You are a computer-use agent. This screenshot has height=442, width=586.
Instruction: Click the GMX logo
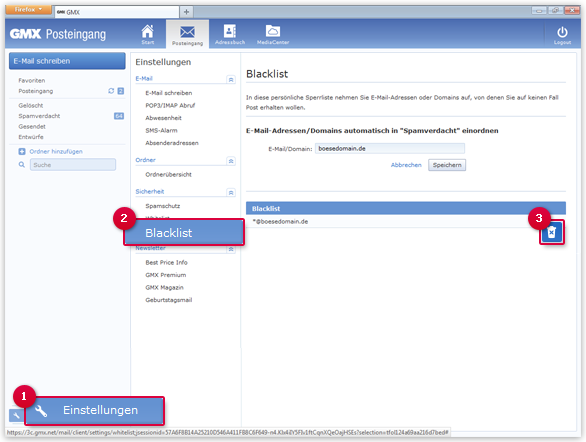point(25,34)
